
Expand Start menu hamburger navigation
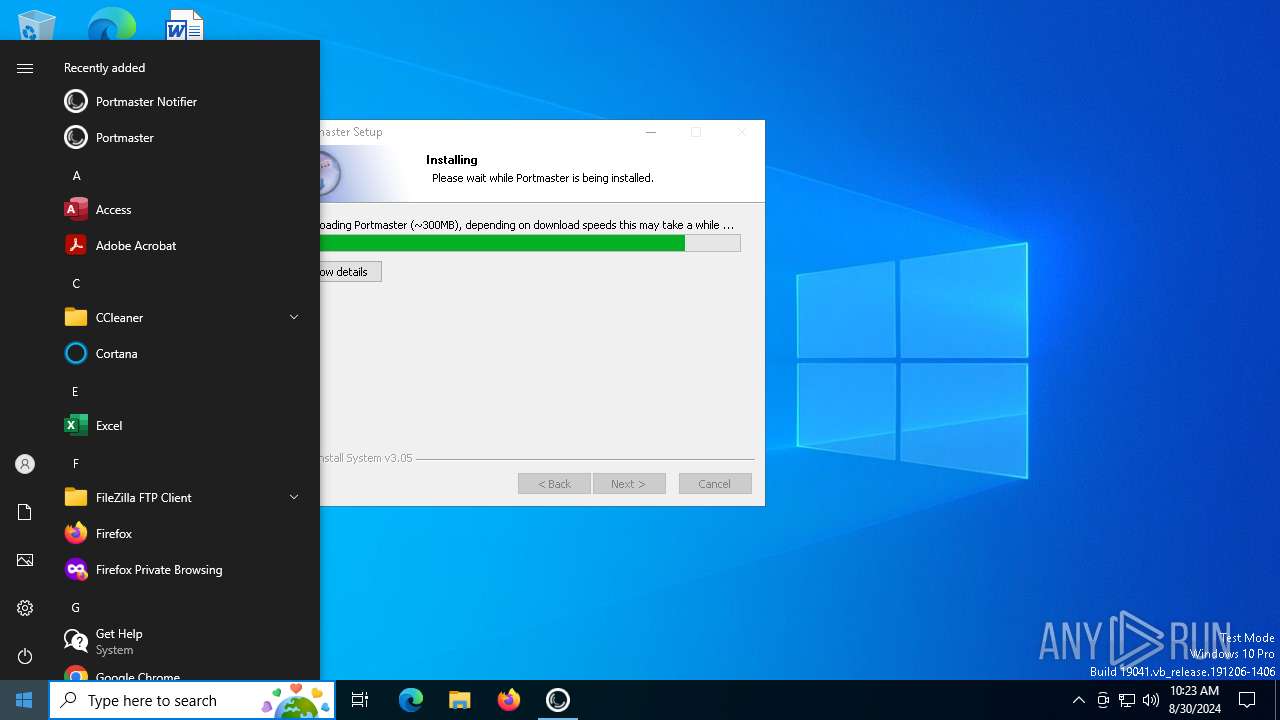(25, 68)
